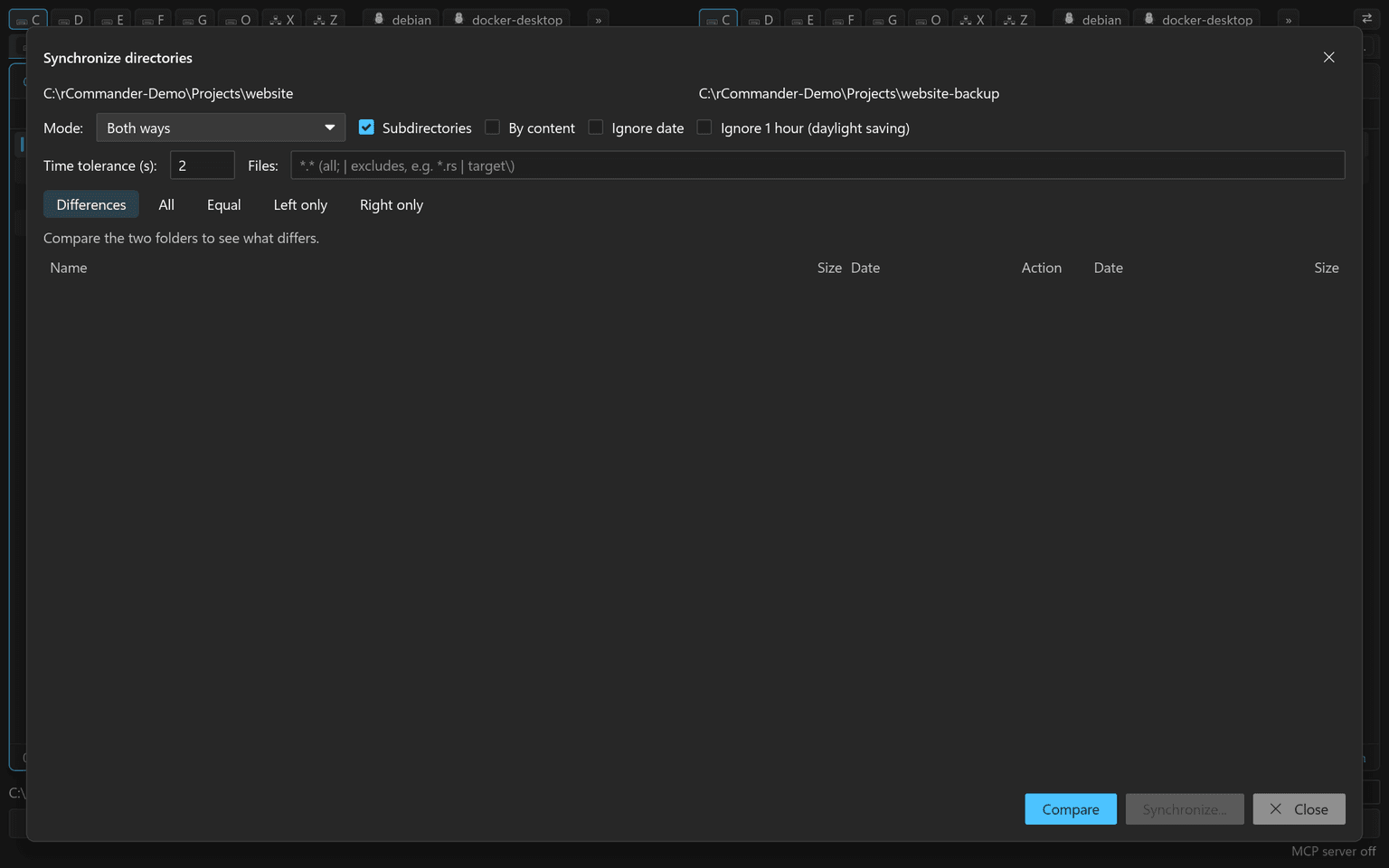Open the debian WSL location in right panel
The image size is (1389, 868).
click(1092, 19)
